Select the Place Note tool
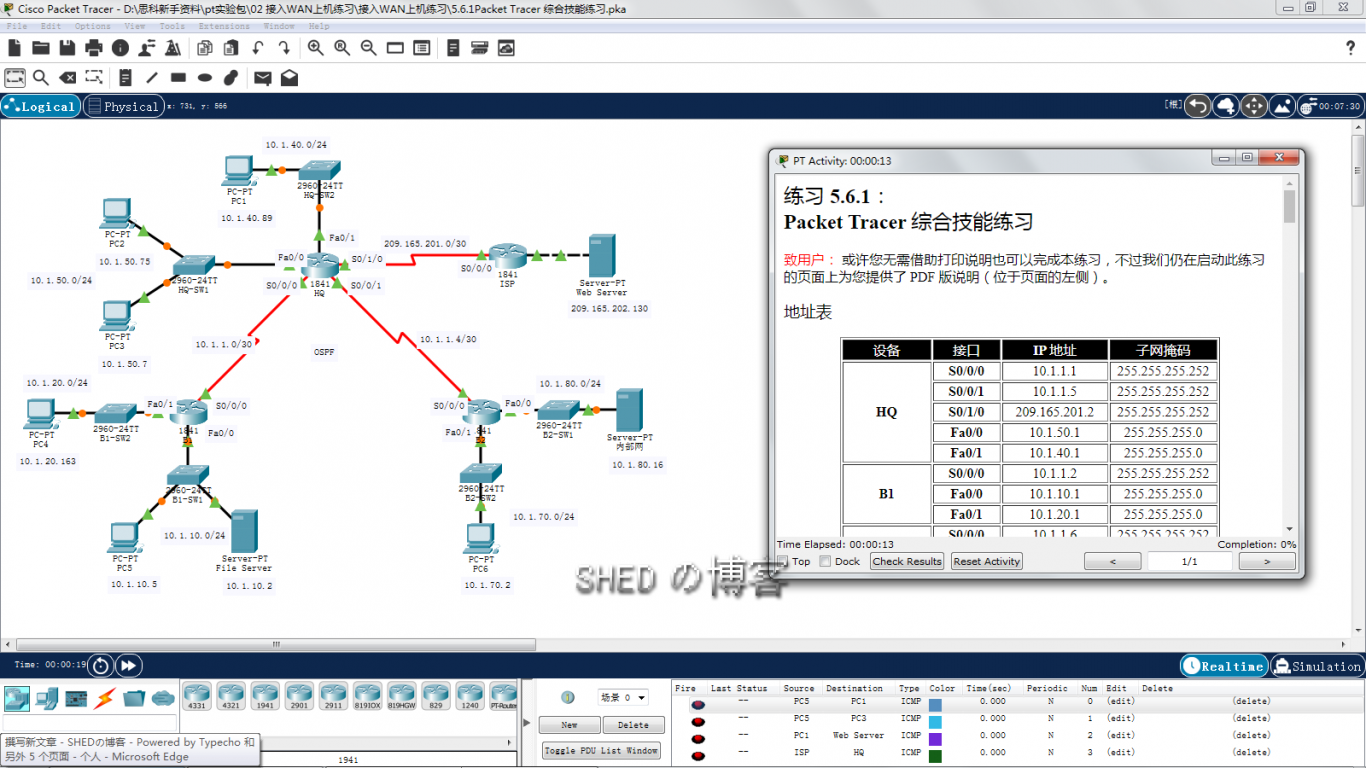1366x768 pixels. (125, 77)
